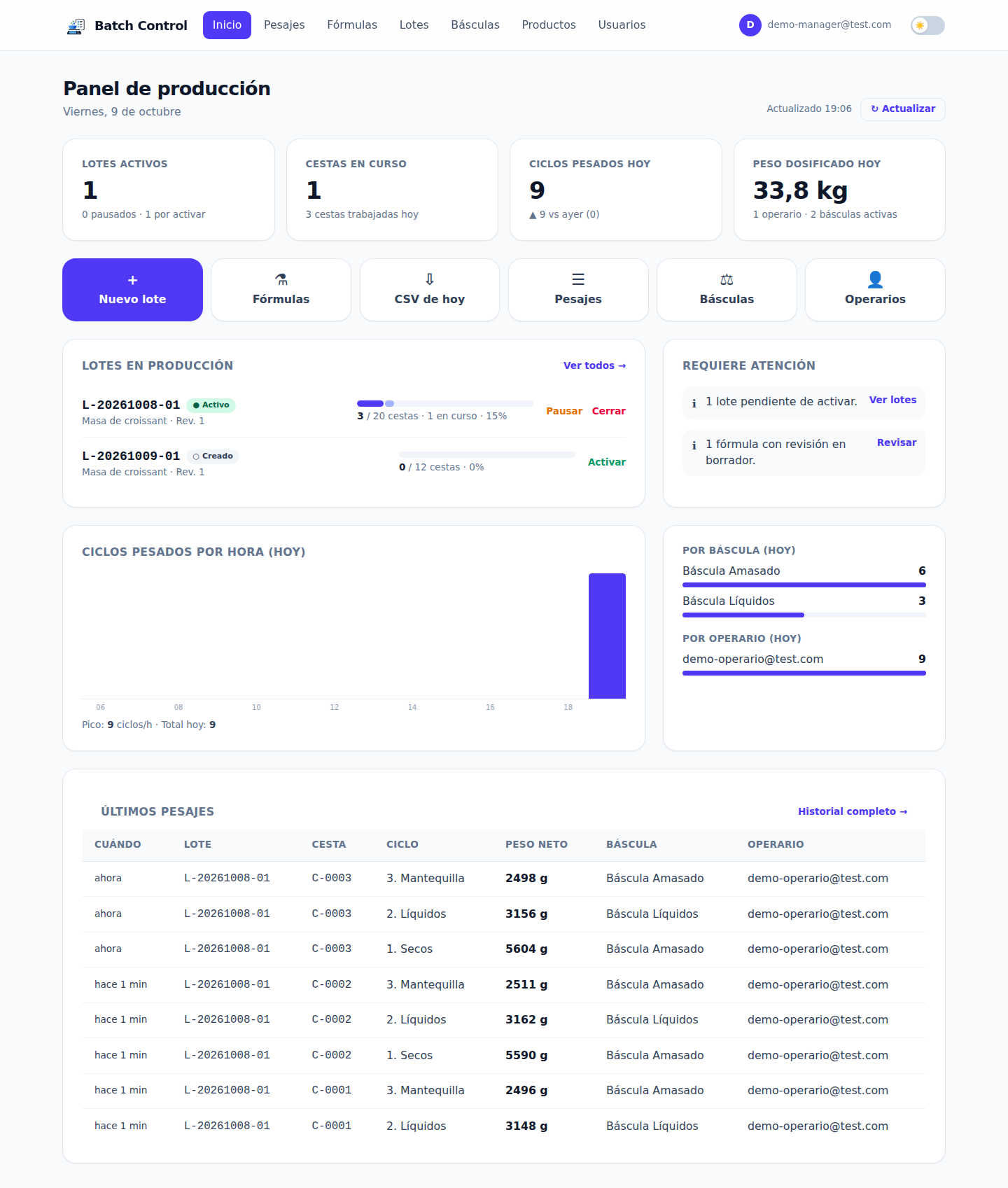Screen dimensions: 1008x1188
Task: Open the Historial completo link
Action: pos(853,811)
